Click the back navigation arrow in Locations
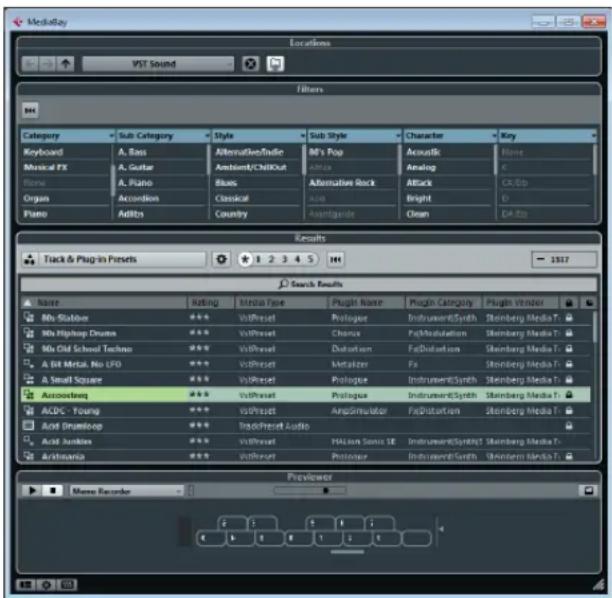The width and height of the screenshot is (612, 598). (30, 64)
